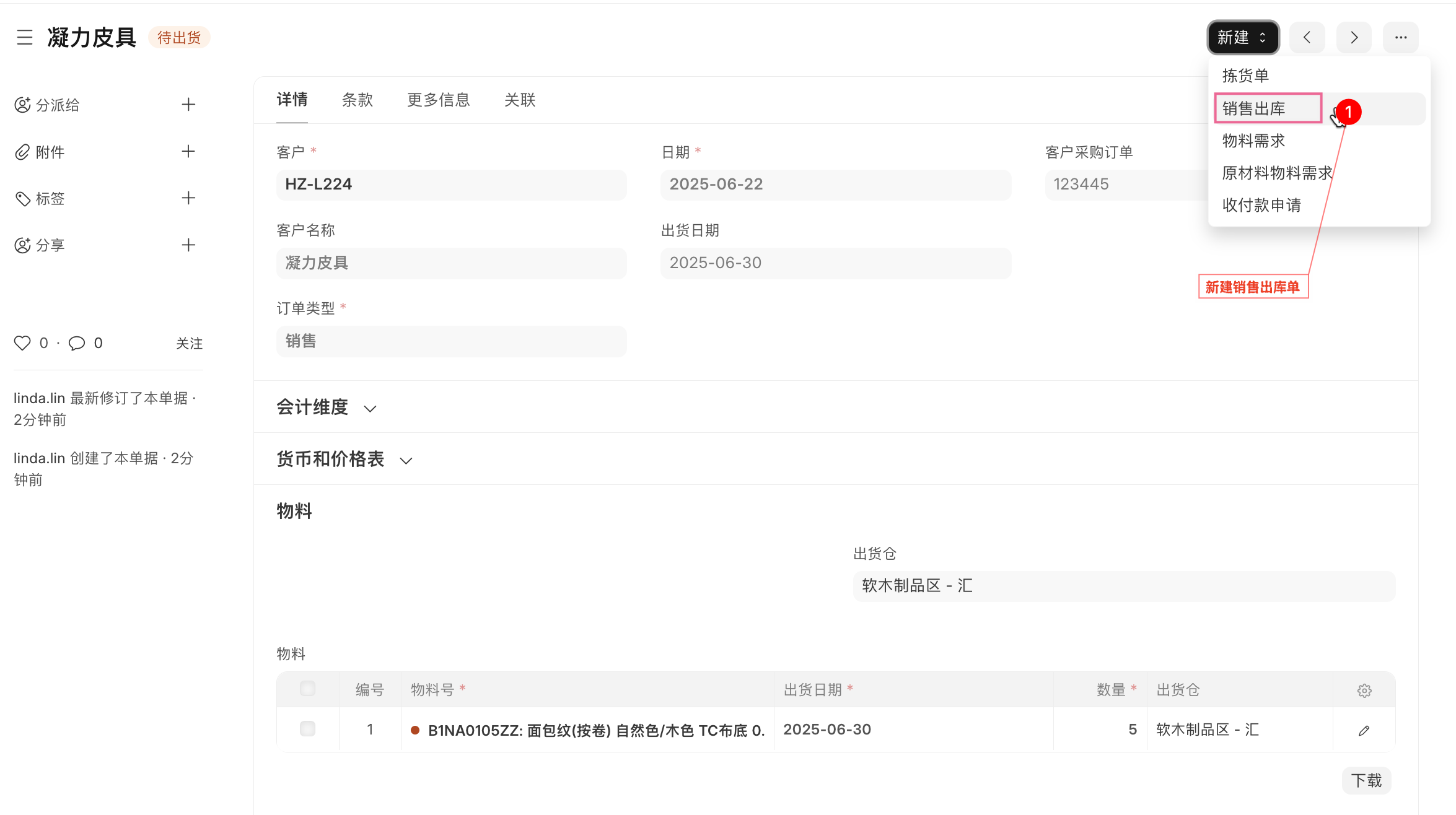Check the row 1 item checkbox

[307, 729]
